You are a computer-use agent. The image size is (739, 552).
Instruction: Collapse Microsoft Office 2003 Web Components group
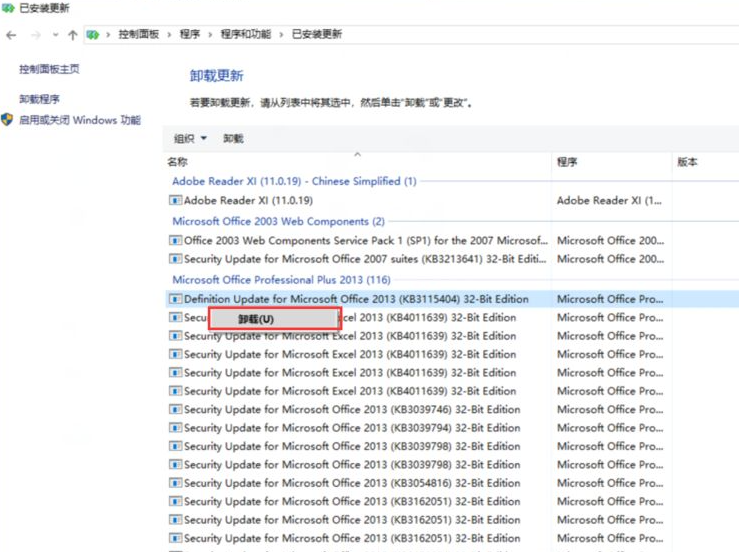pos(278,222)
